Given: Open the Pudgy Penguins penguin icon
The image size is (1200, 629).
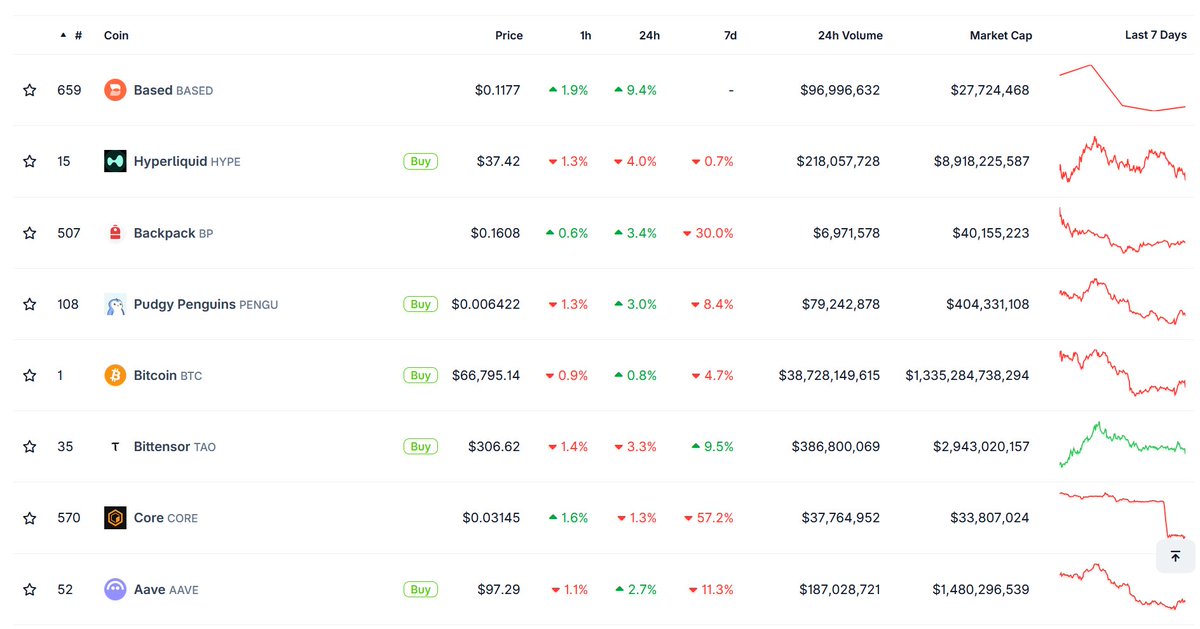Looking at the screenshot, I should 115,304.
